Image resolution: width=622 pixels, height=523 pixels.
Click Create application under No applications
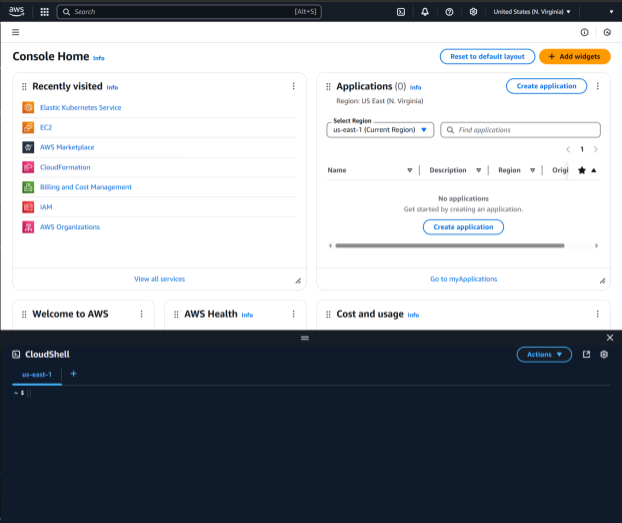(463, 227)
